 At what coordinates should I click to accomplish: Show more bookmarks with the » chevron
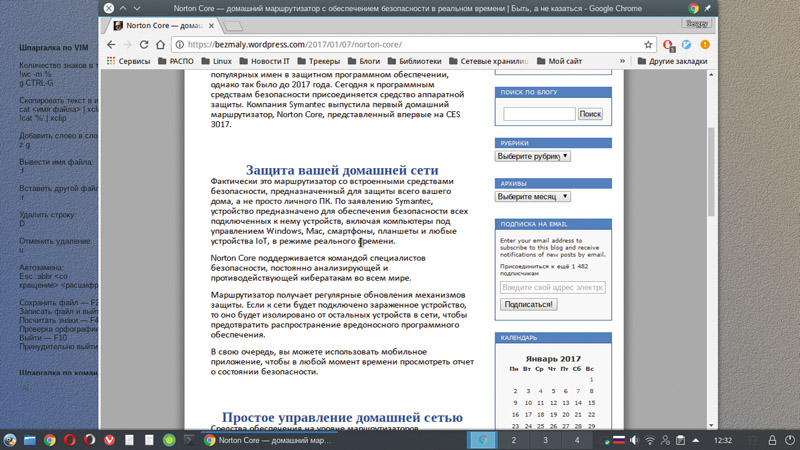click(x=622, y=61)
